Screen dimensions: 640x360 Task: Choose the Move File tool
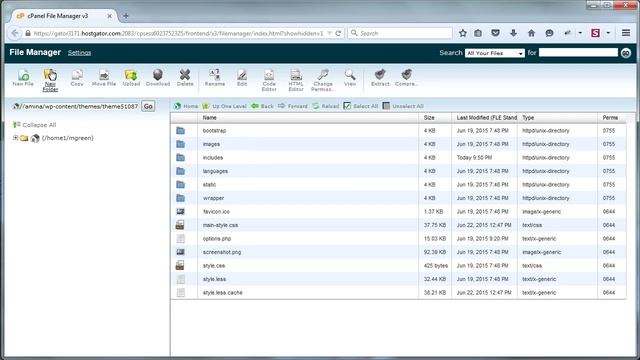(104, 78)
